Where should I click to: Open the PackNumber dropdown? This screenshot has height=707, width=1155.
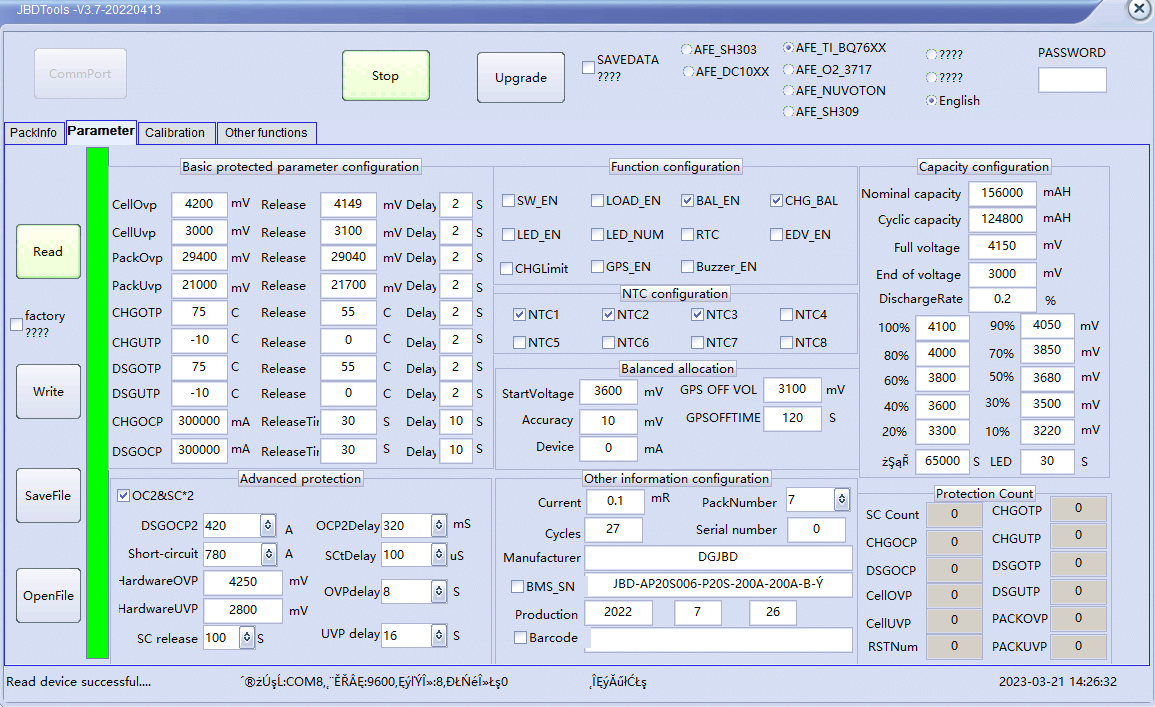(842, 499)
